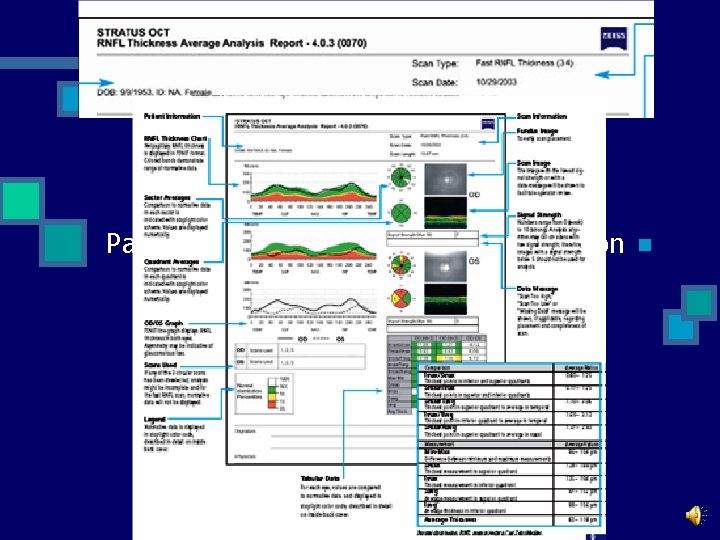
Task: Click the 'DOB: 9/9/1953, ID: NA, Female' line
Action: [x=154, y=92]
